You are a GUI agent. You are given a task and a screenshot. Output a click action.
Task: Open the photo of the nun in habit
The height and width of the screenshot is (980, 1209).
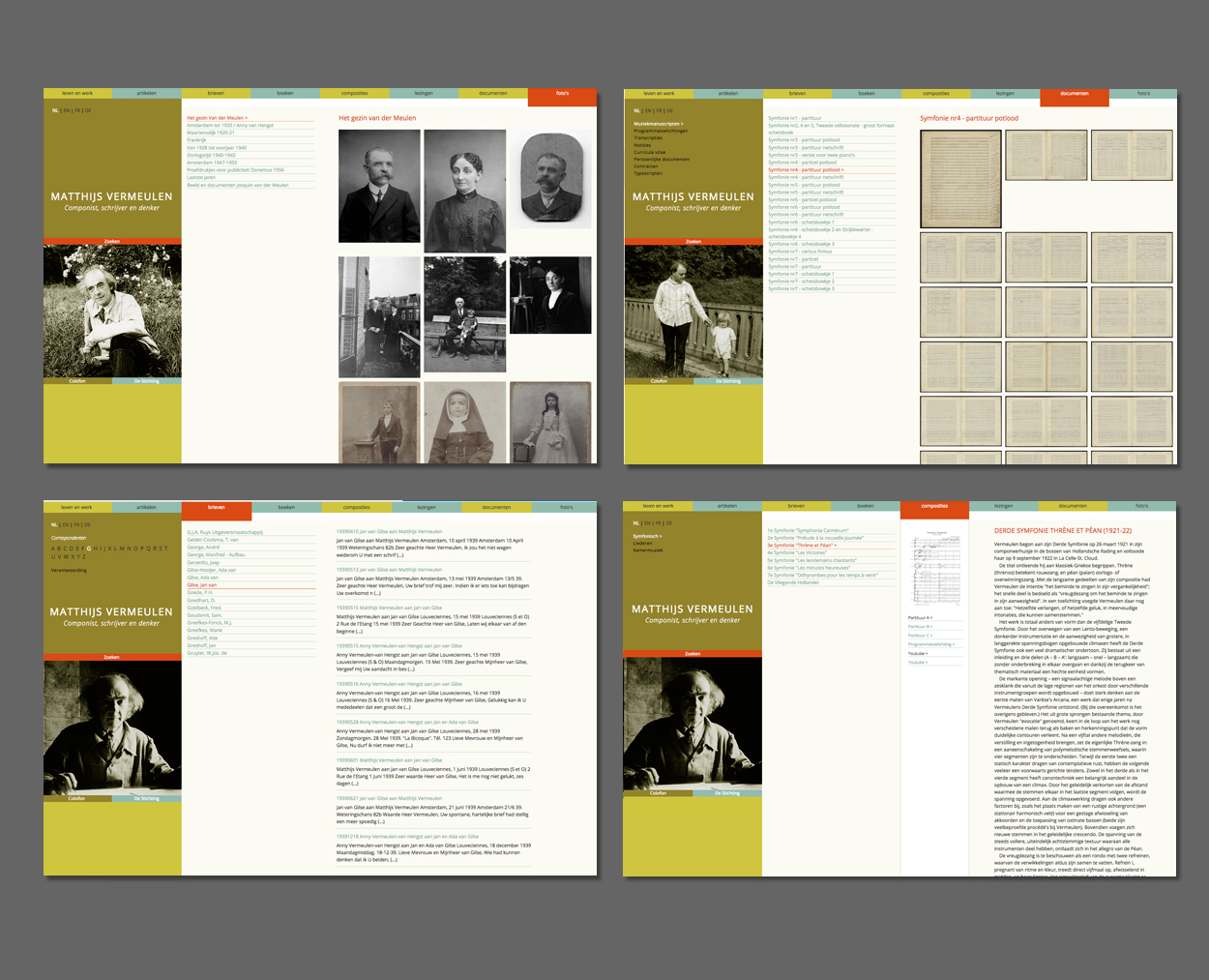[464, 424]
